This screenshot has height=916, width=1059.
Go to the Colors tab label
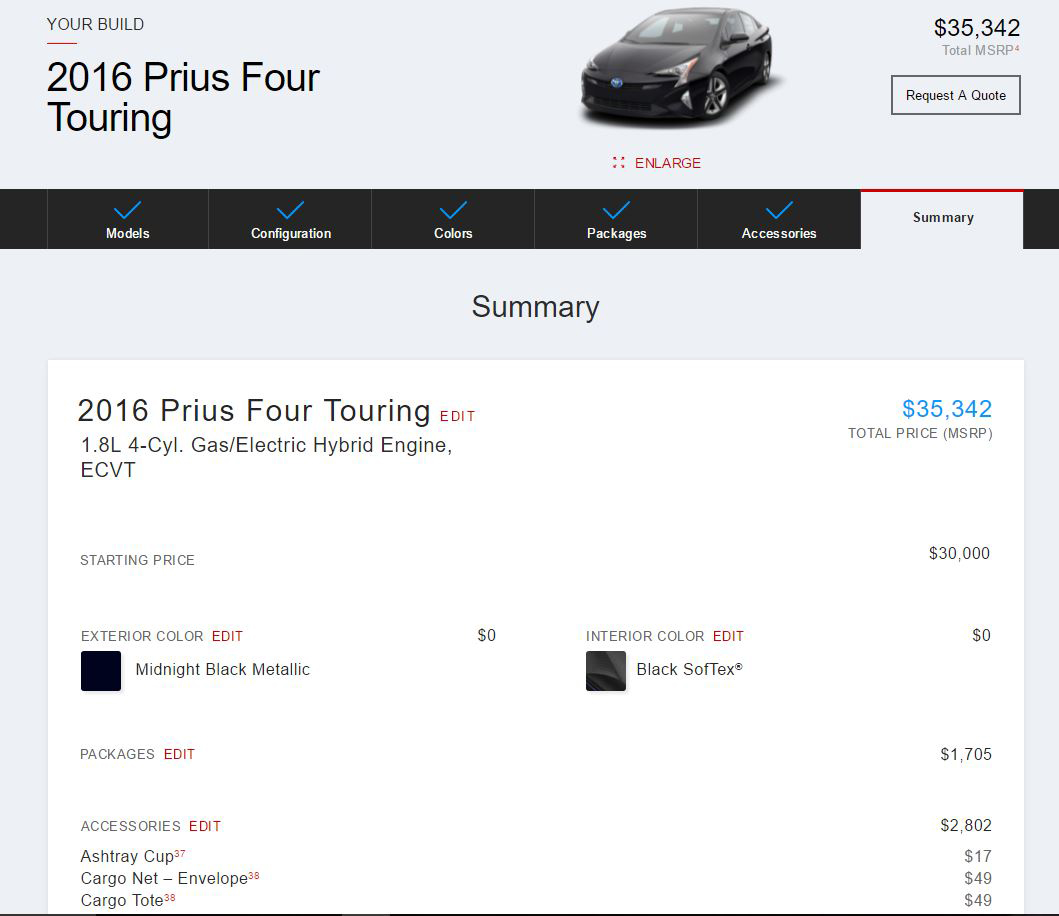(453, 234)
